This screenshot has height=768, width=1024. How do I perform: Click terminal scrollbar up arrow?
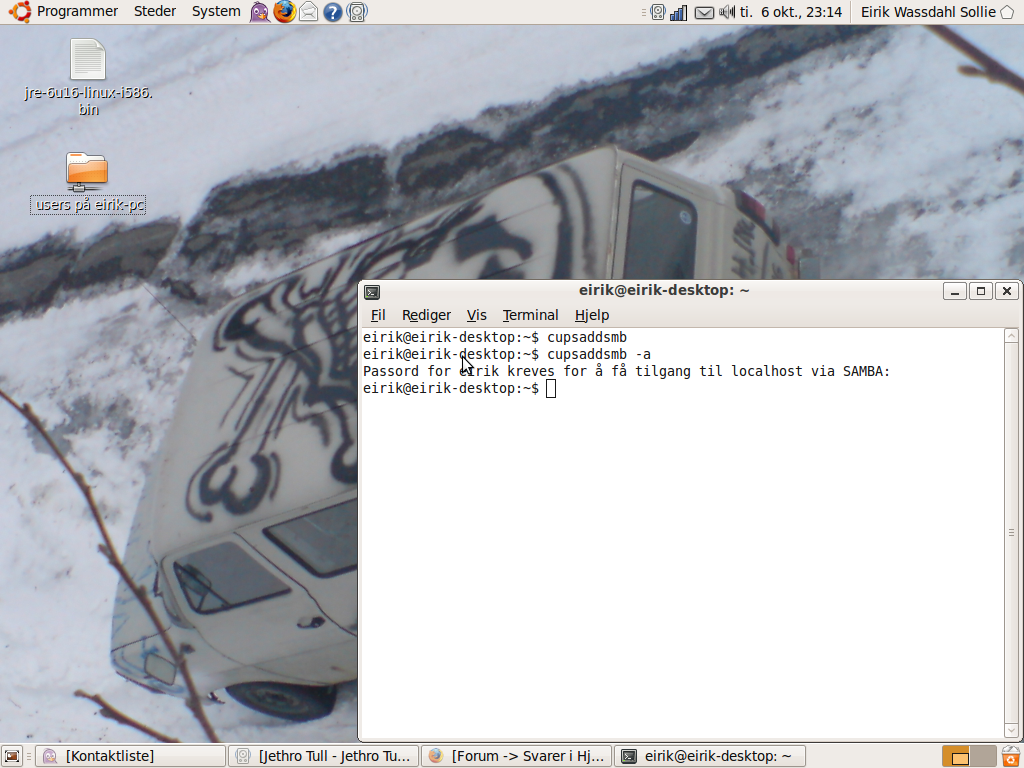tap(1011, 336)
